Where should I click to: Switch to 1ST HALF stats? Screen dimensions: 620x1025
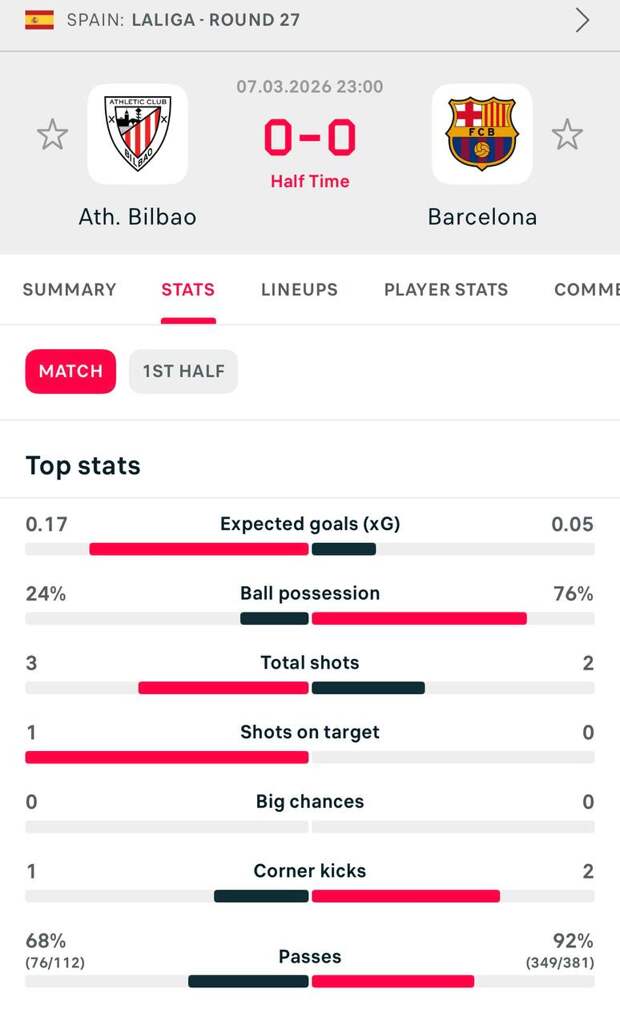click(183, 371)
